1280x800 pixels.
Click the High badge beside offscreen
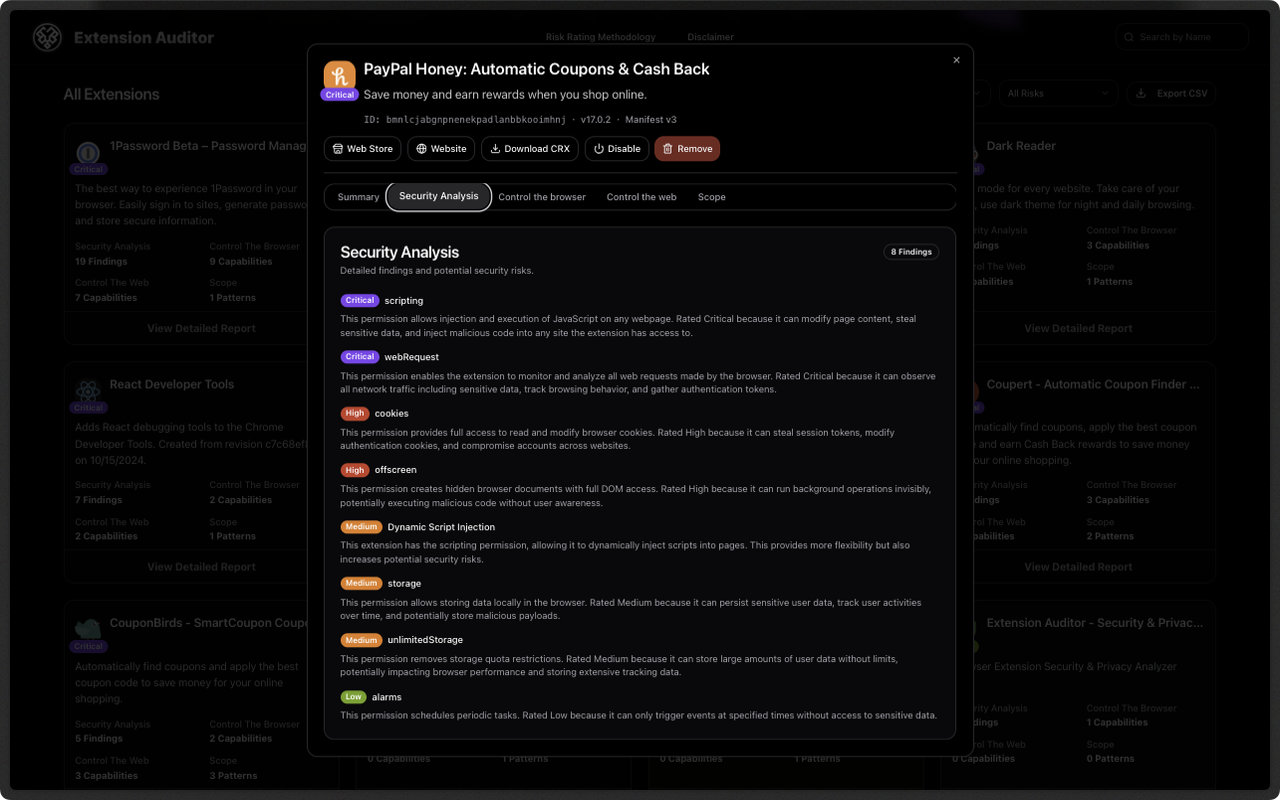click(355, 469)
